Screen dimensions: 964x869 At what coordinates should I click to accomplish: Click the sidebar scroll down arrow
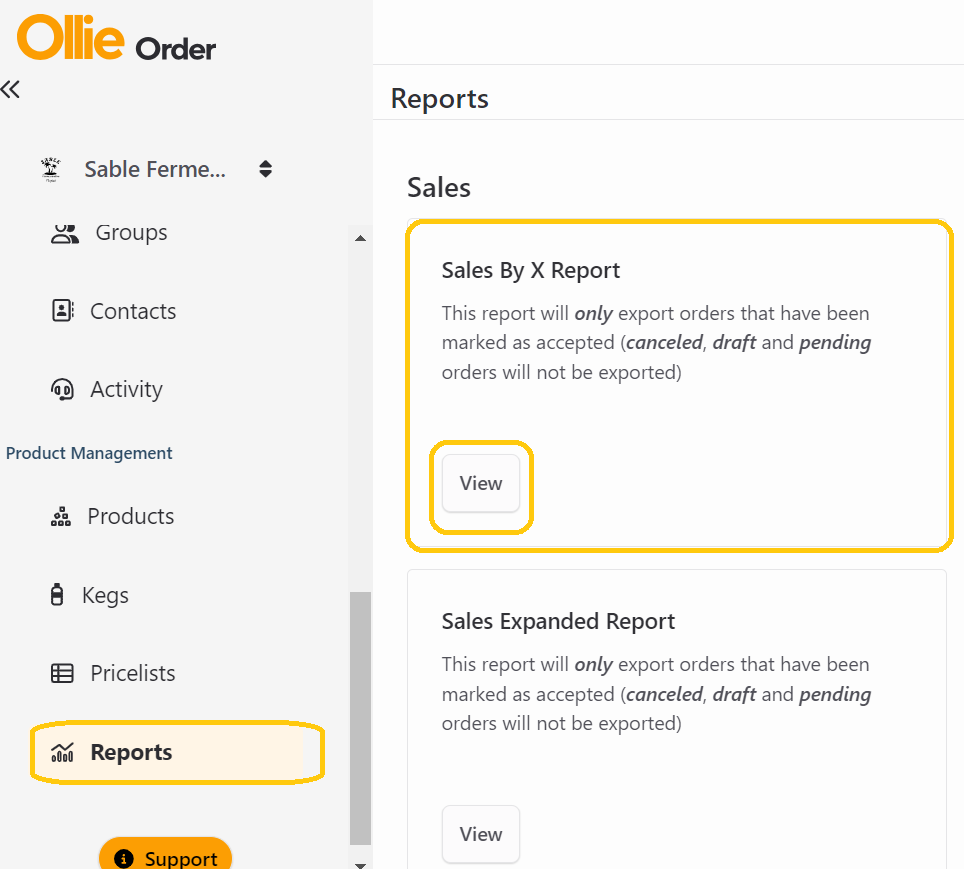pos(361,864)
